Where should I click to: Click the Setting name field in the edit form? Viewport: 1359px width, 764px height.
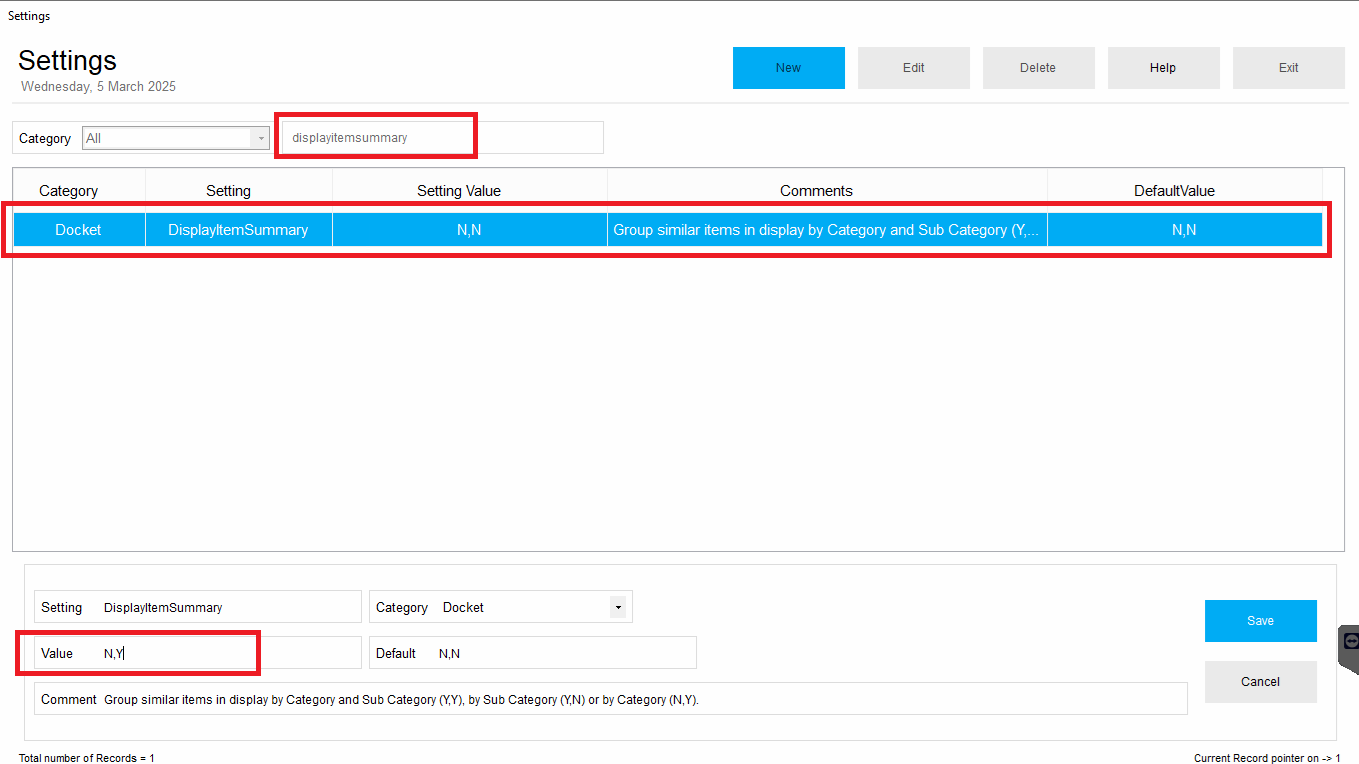pos(198,607)
